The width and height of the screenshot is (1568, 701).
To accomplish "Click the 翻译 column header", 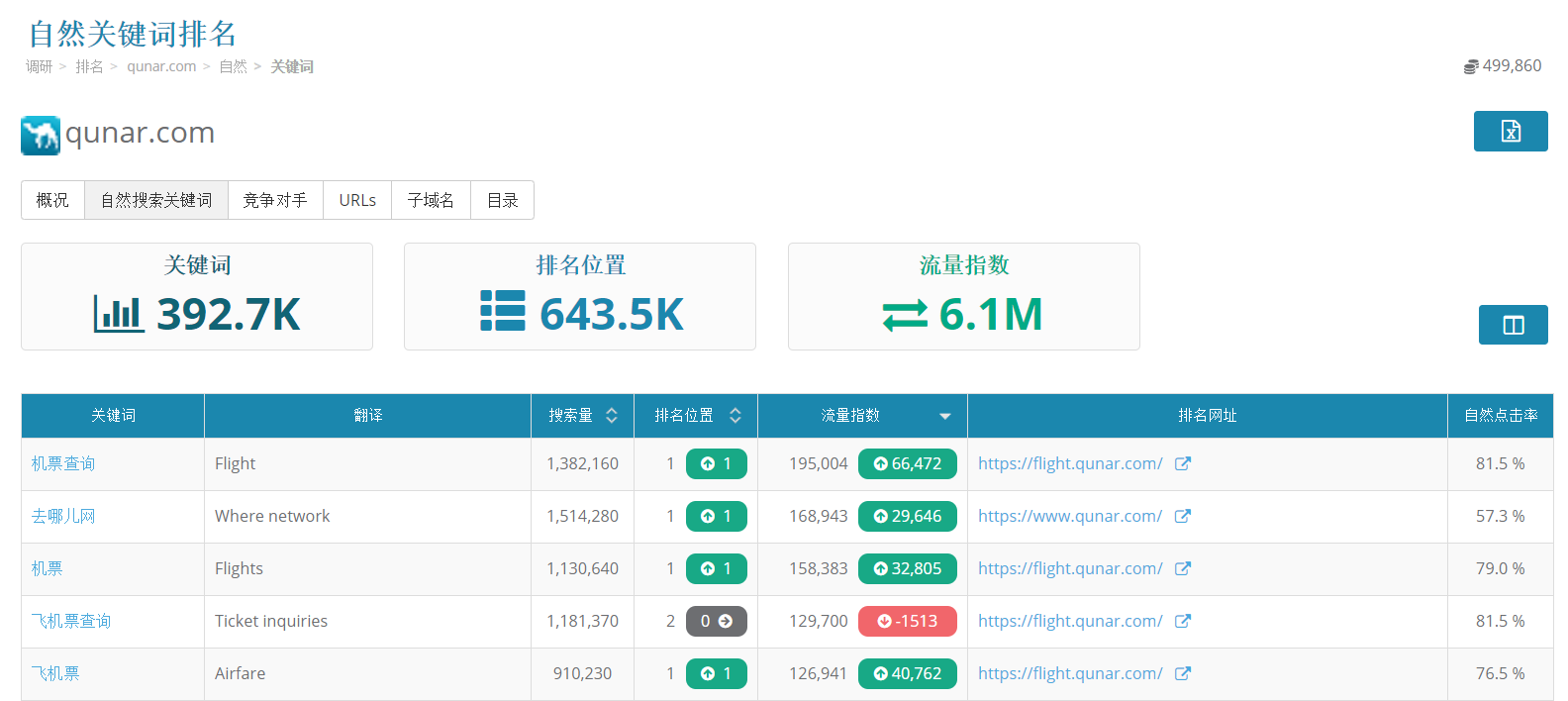I will click(368, 416).
